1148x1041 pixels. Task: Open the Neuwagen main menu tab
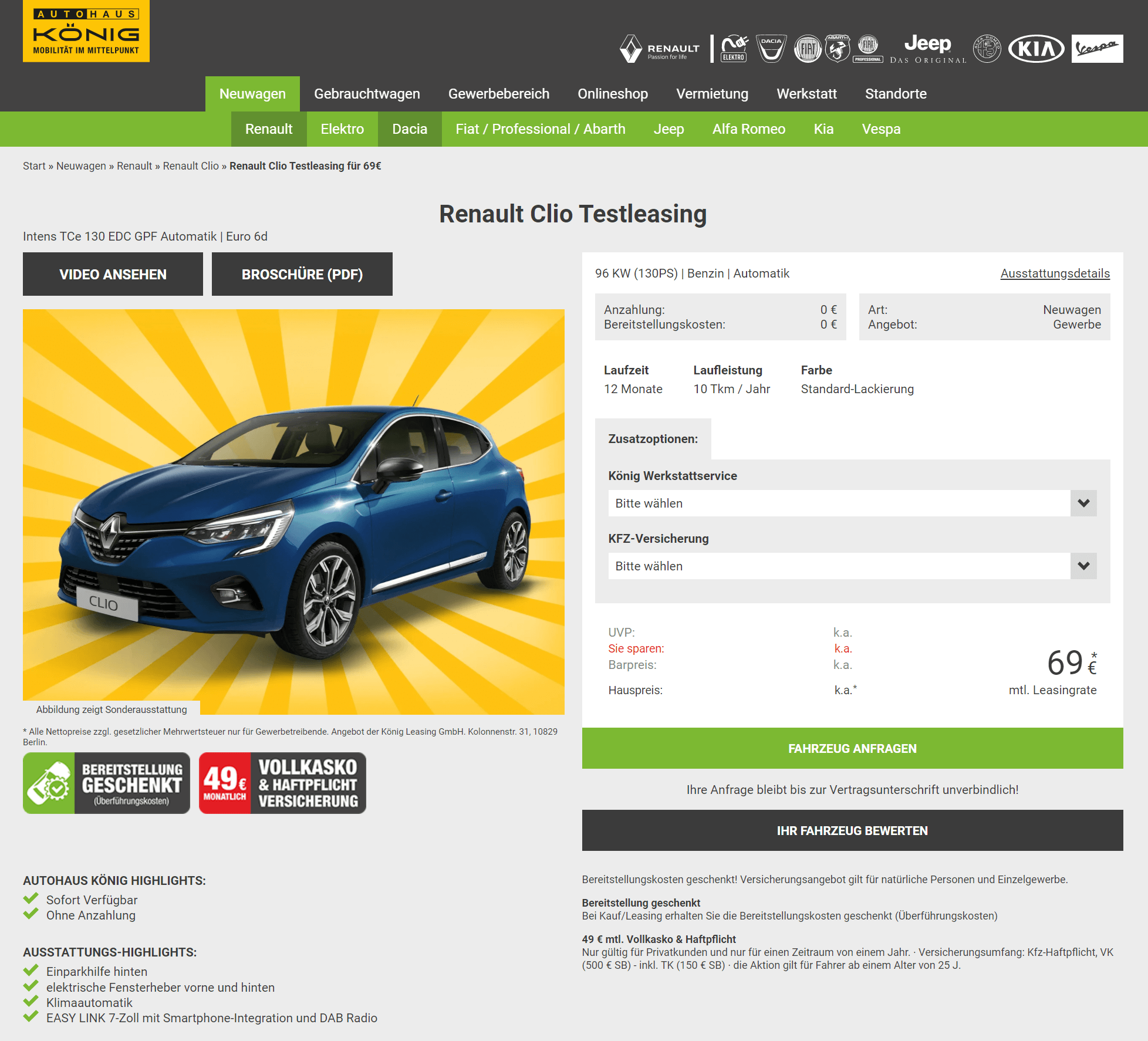(x=252, y=94)
